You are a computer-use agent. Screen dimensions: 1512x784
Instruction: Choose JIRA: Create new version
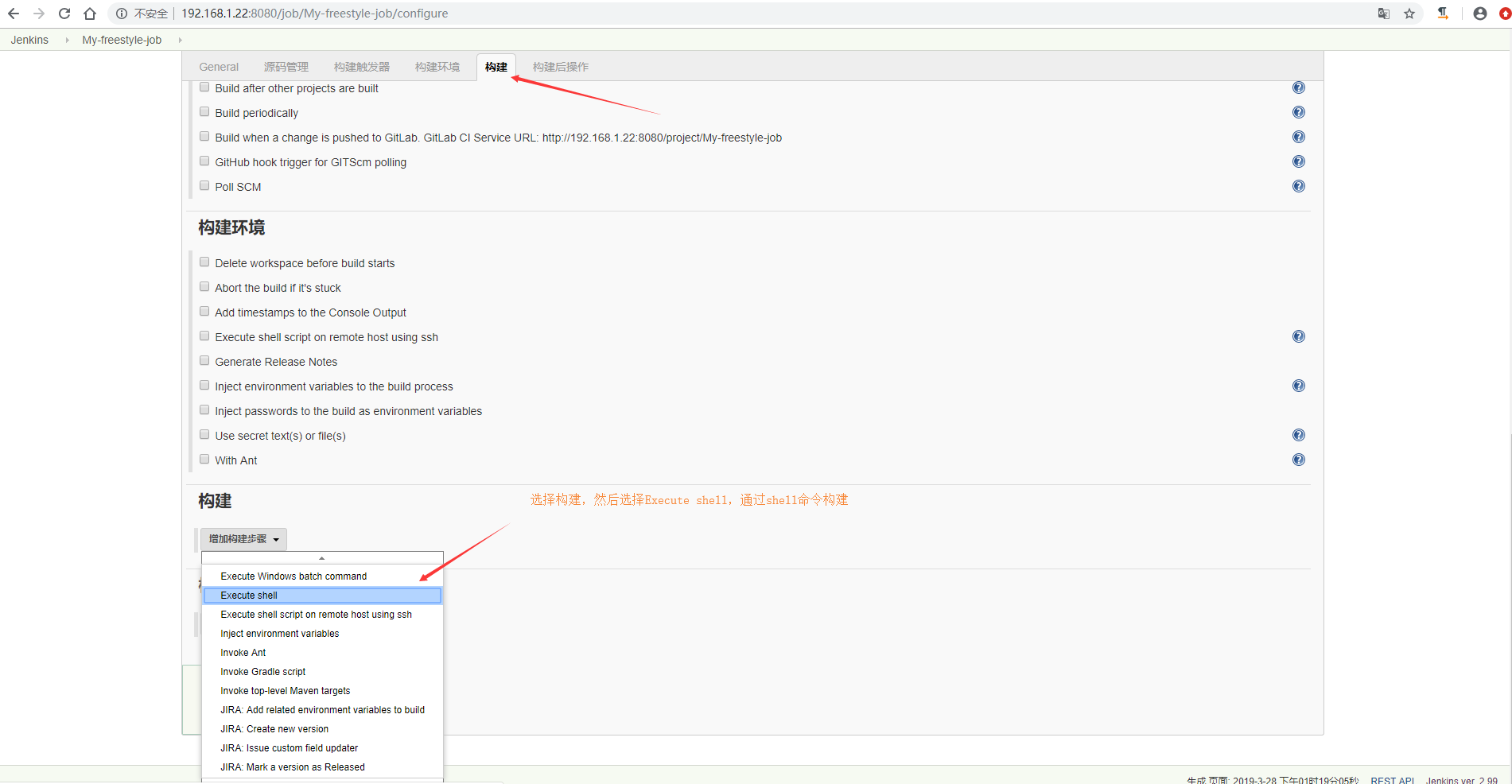pos(322,729)
